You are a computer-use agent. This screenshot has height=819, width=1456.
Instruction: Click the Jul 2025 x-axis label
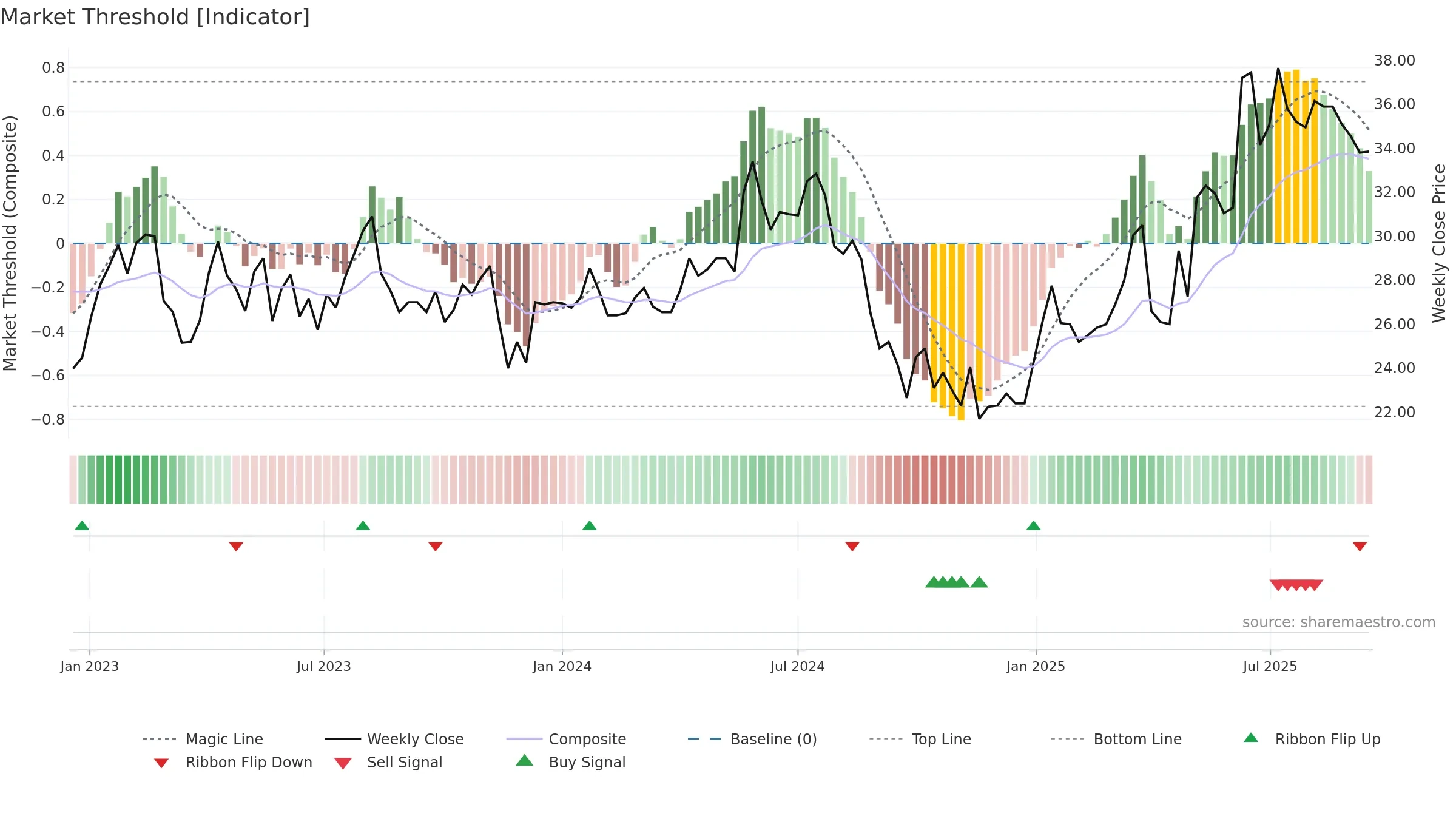(1270, 666)
